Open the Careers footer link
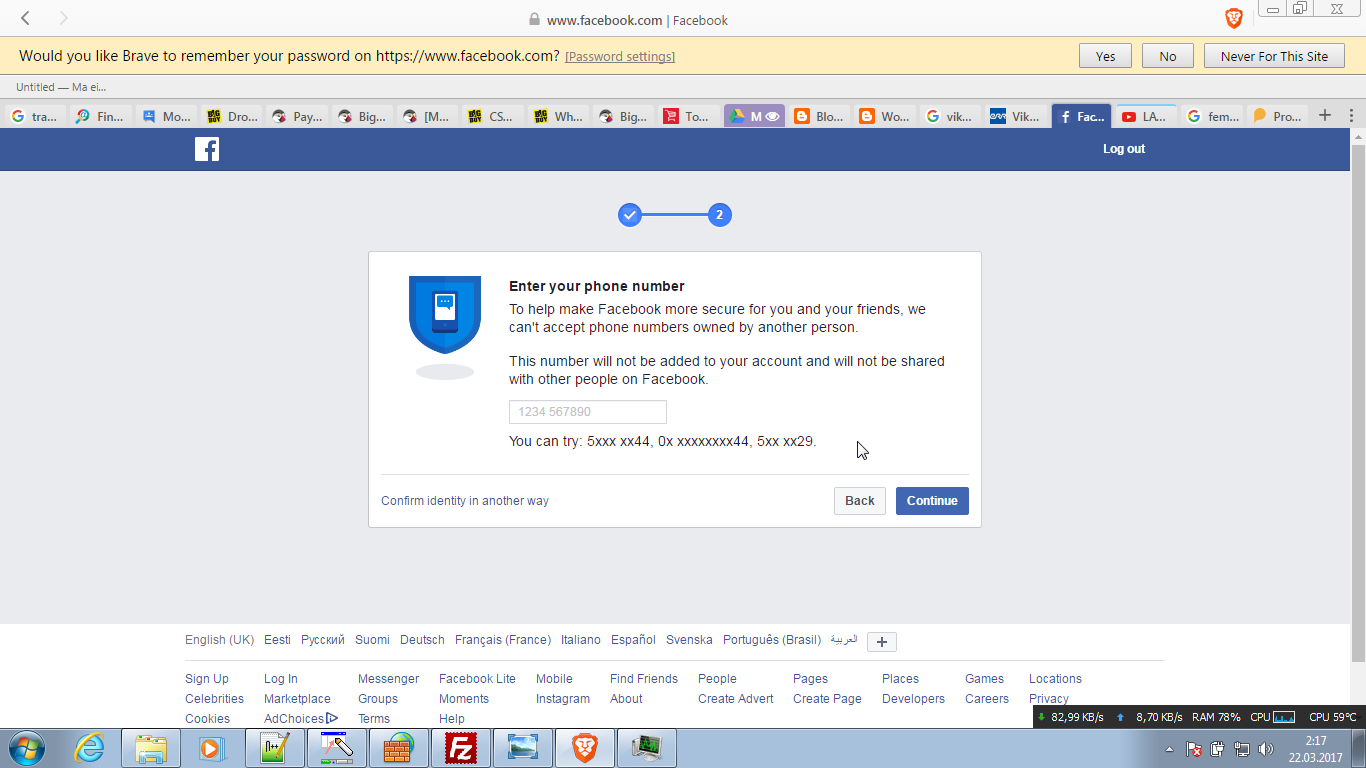 (x=987, y=699)
